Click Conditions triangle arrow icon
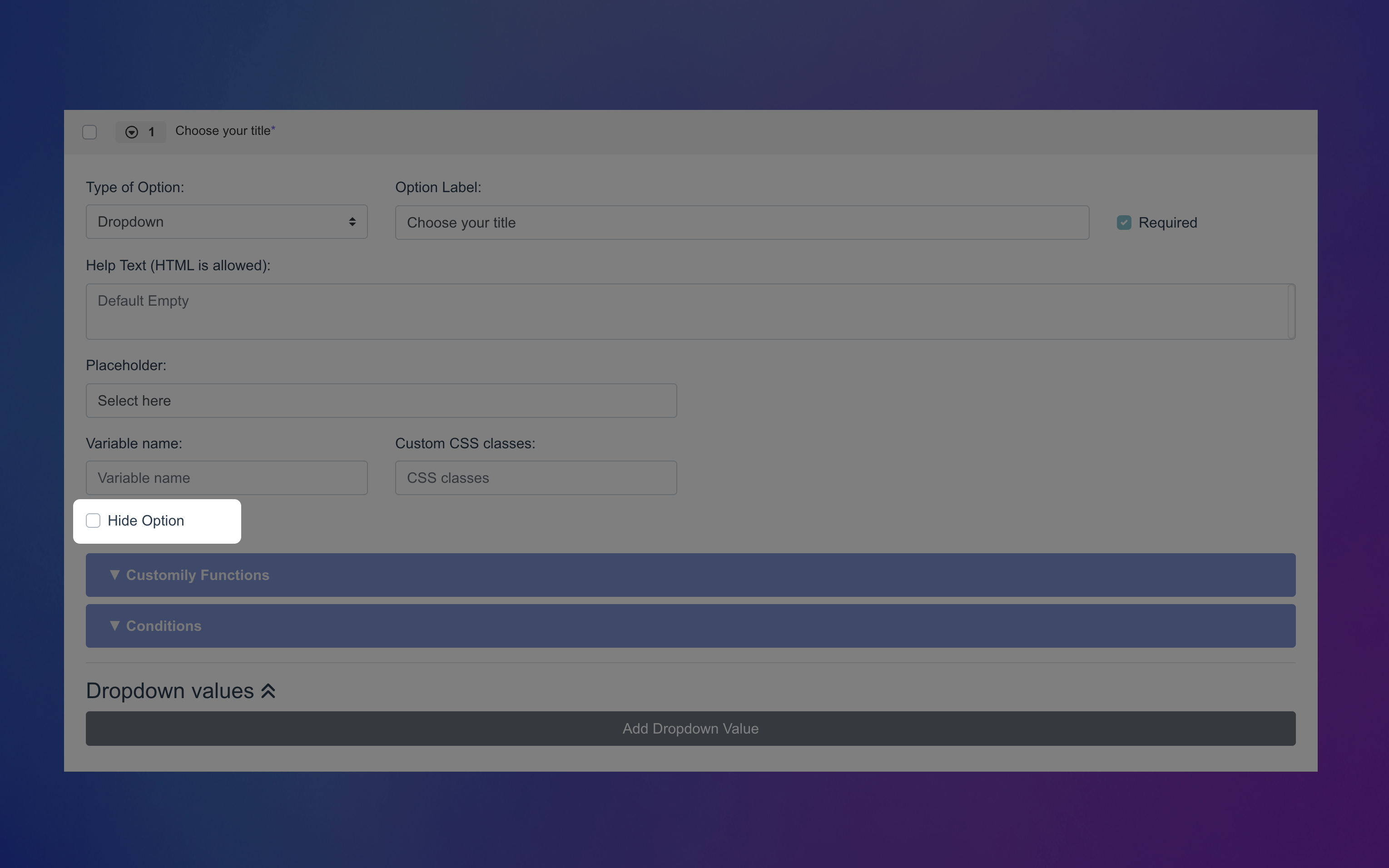Viewport: 1389px width, 868px height. click(x=114, y=626)
